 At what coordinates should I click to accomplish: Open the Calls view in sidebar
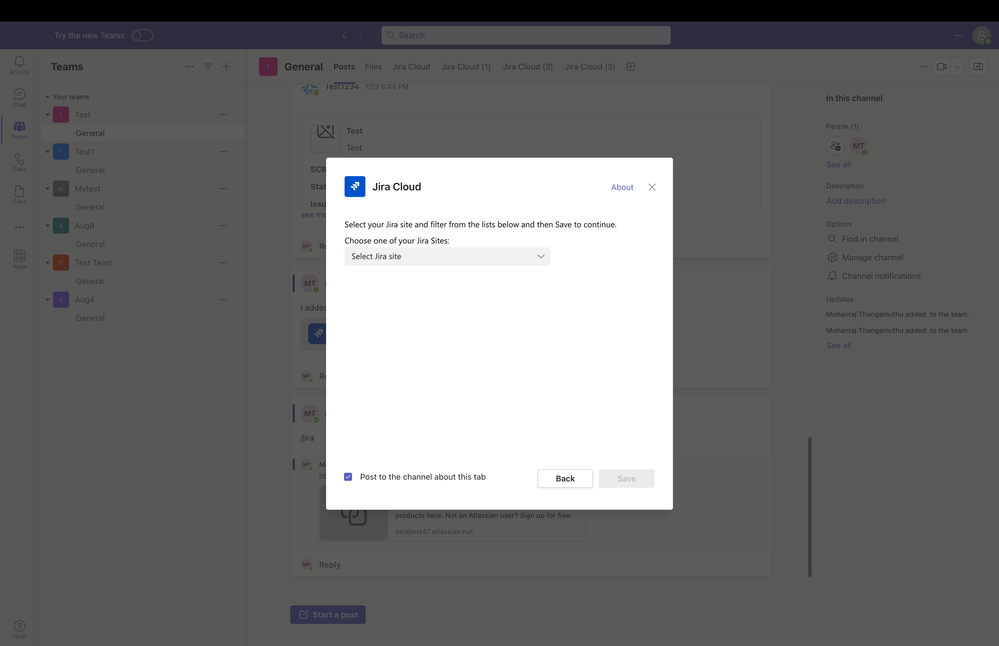pos(20,162)
